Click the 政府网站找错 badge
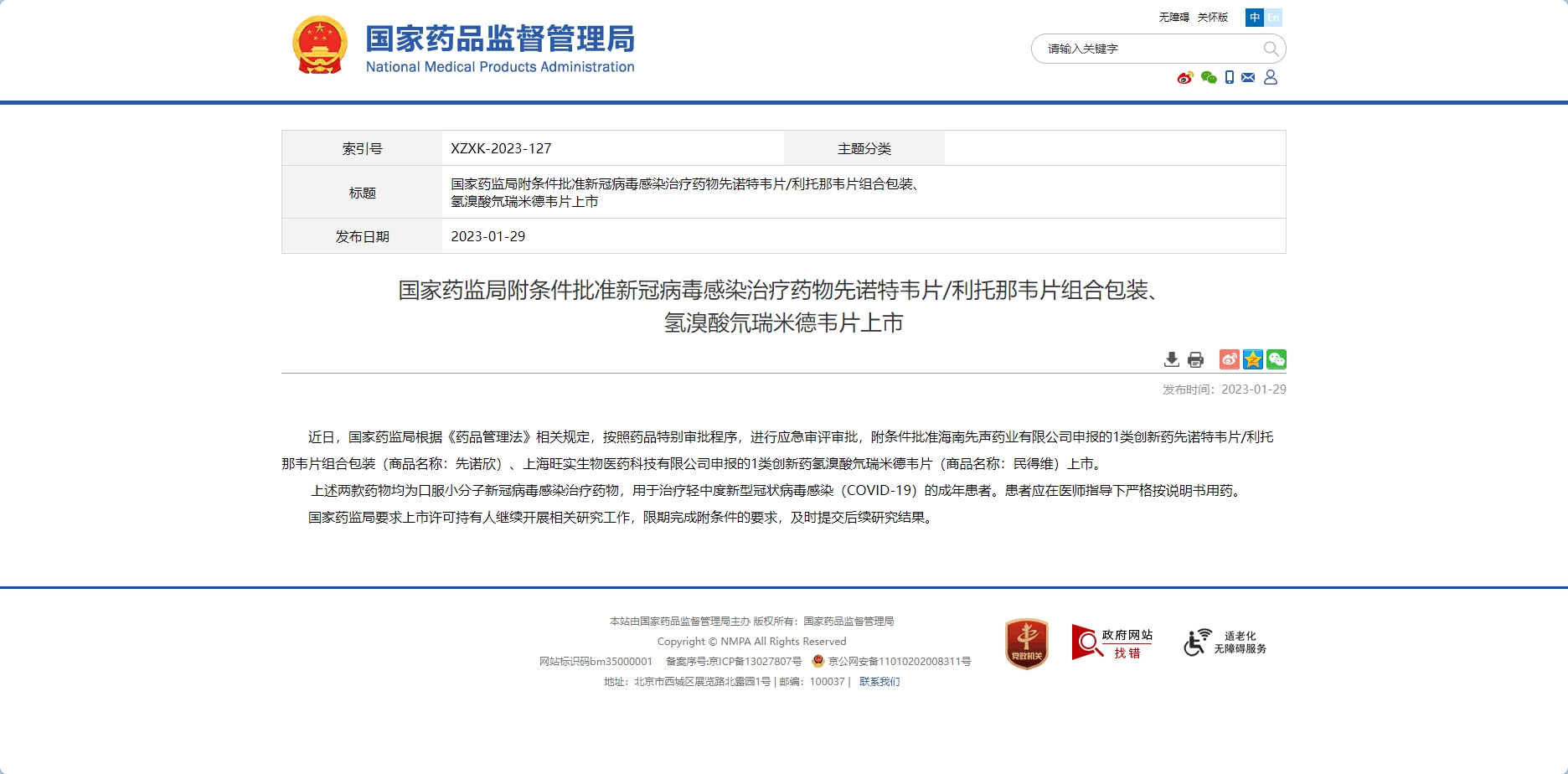The height and width of the screenshot is (774, 1568). [x=1112, y=643]
